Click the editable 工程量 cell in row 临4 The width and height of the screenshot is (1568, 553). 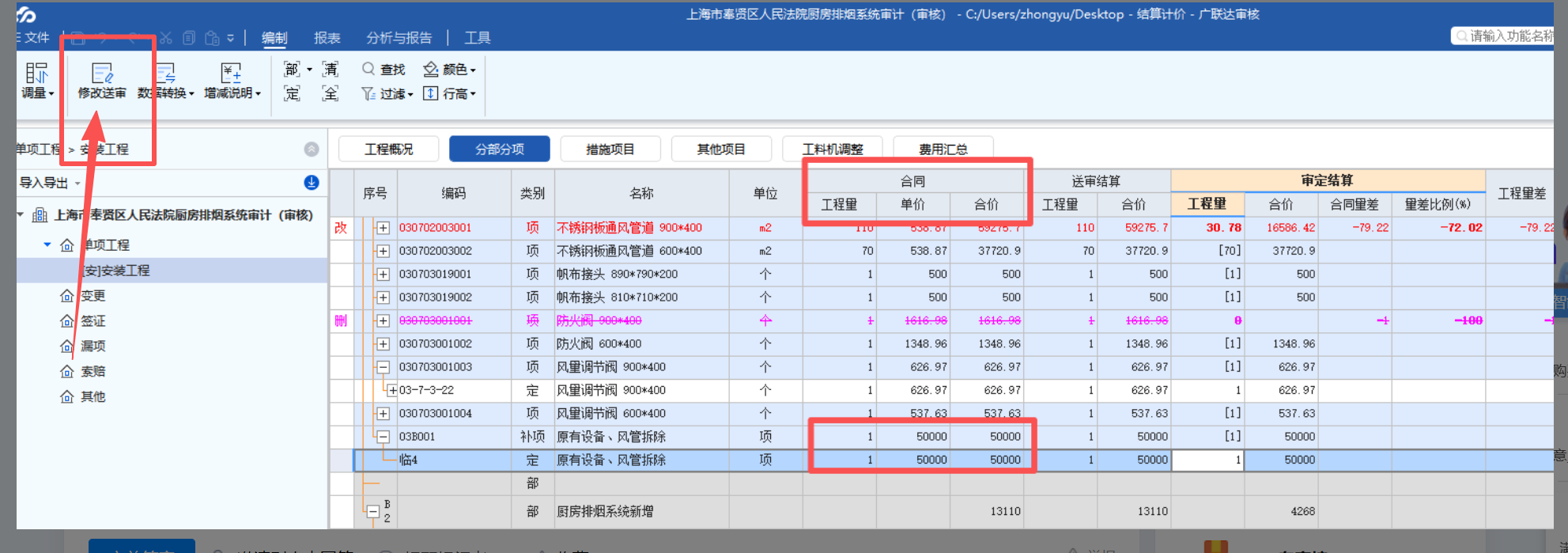pos(1207,460)
